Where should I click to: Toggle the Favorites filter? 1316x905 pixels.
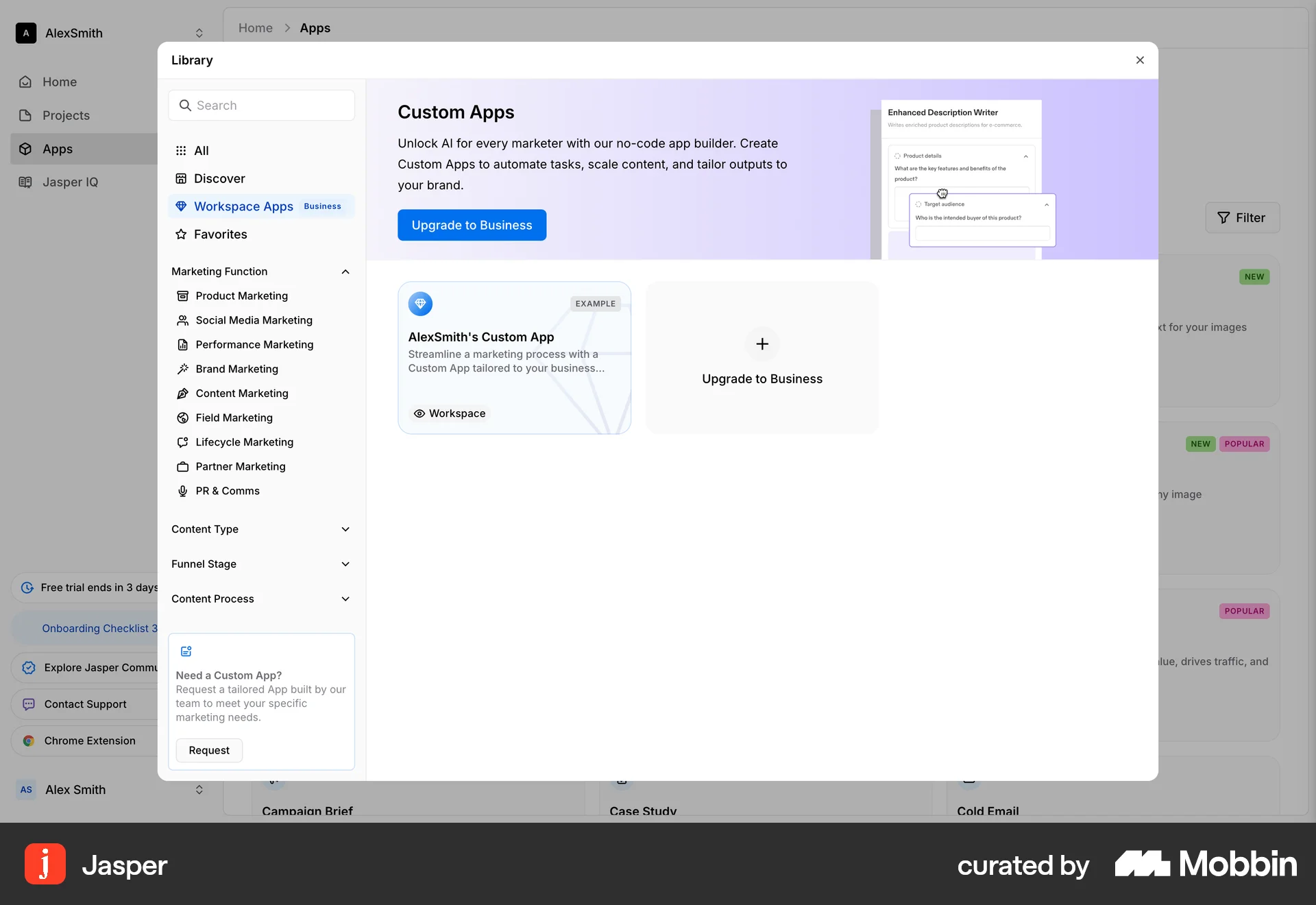(x=221, y=234)
